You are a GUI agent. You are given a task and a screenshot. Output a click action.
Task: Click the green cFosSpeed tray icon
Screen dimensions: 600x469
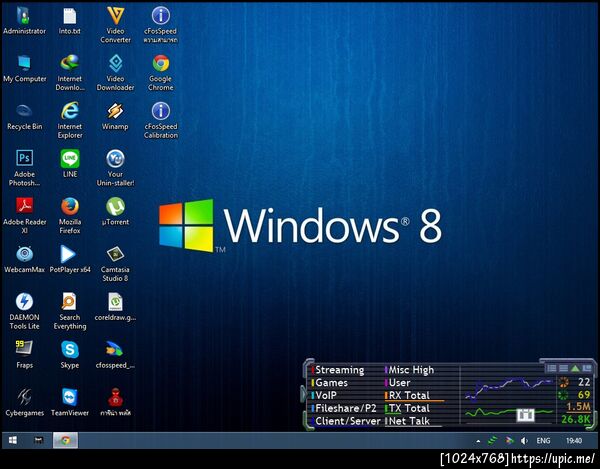click(x=493, y=441)
